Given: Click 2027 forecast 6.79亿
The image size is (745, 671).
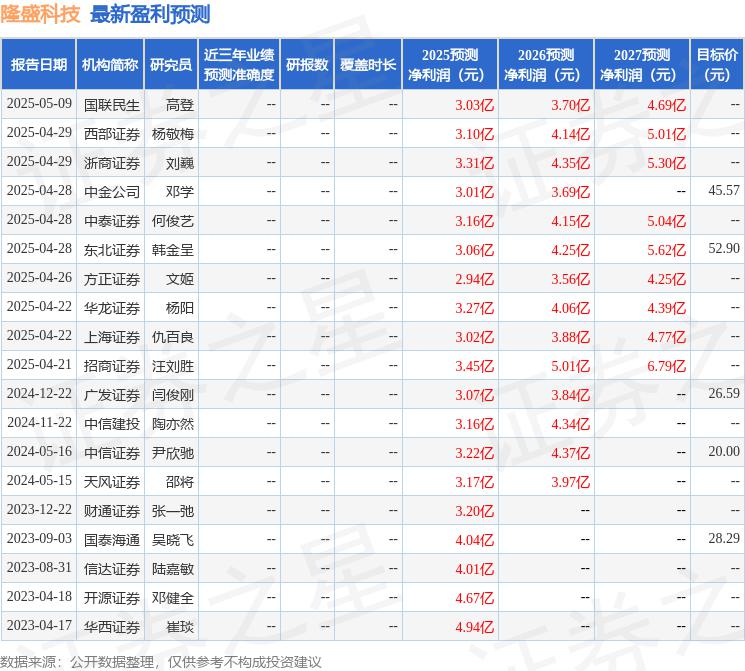Looking at the screenshot, I should [666, 366].
